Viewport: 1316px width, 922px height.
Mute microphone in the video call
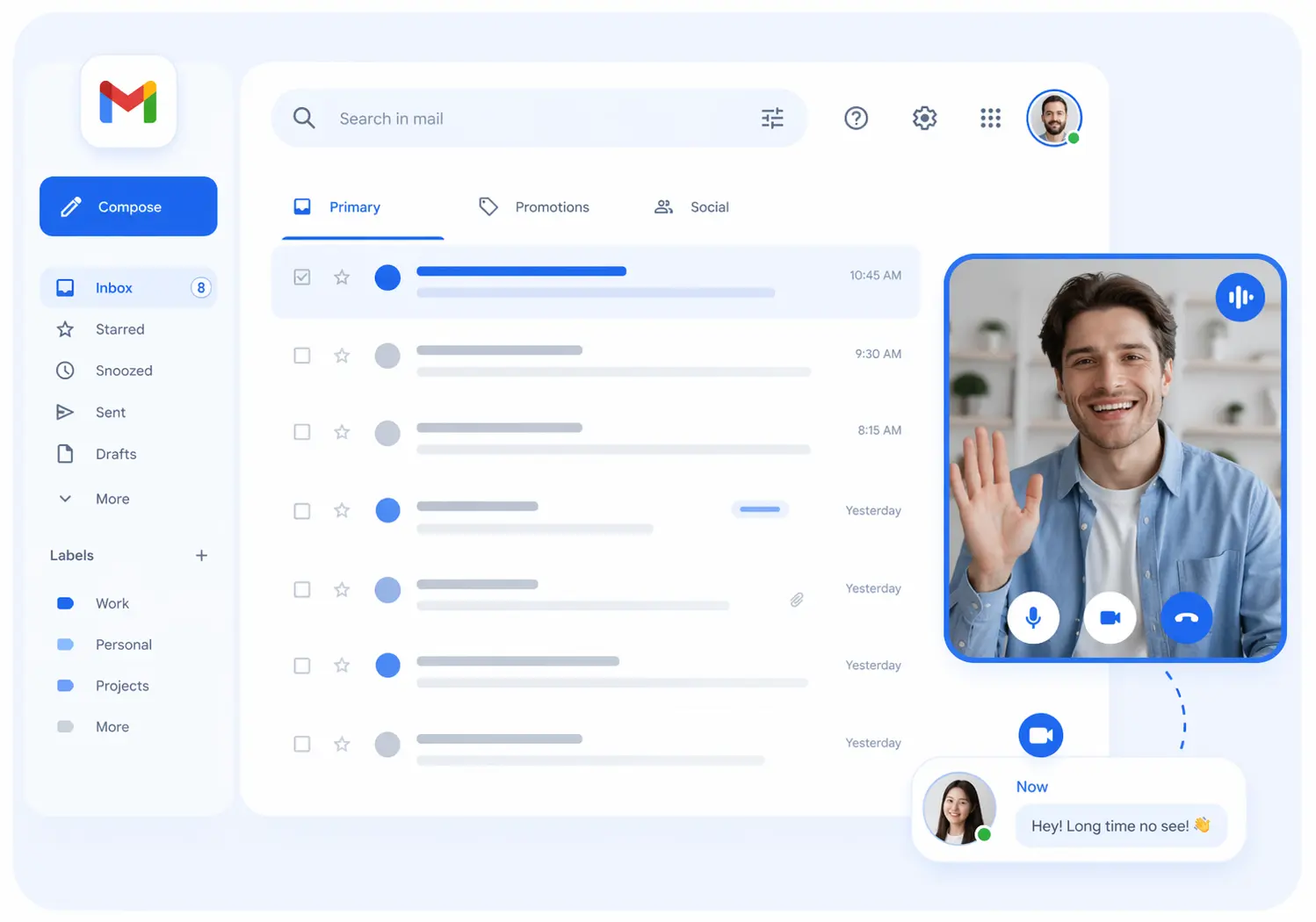click(x=1033, y=617)
